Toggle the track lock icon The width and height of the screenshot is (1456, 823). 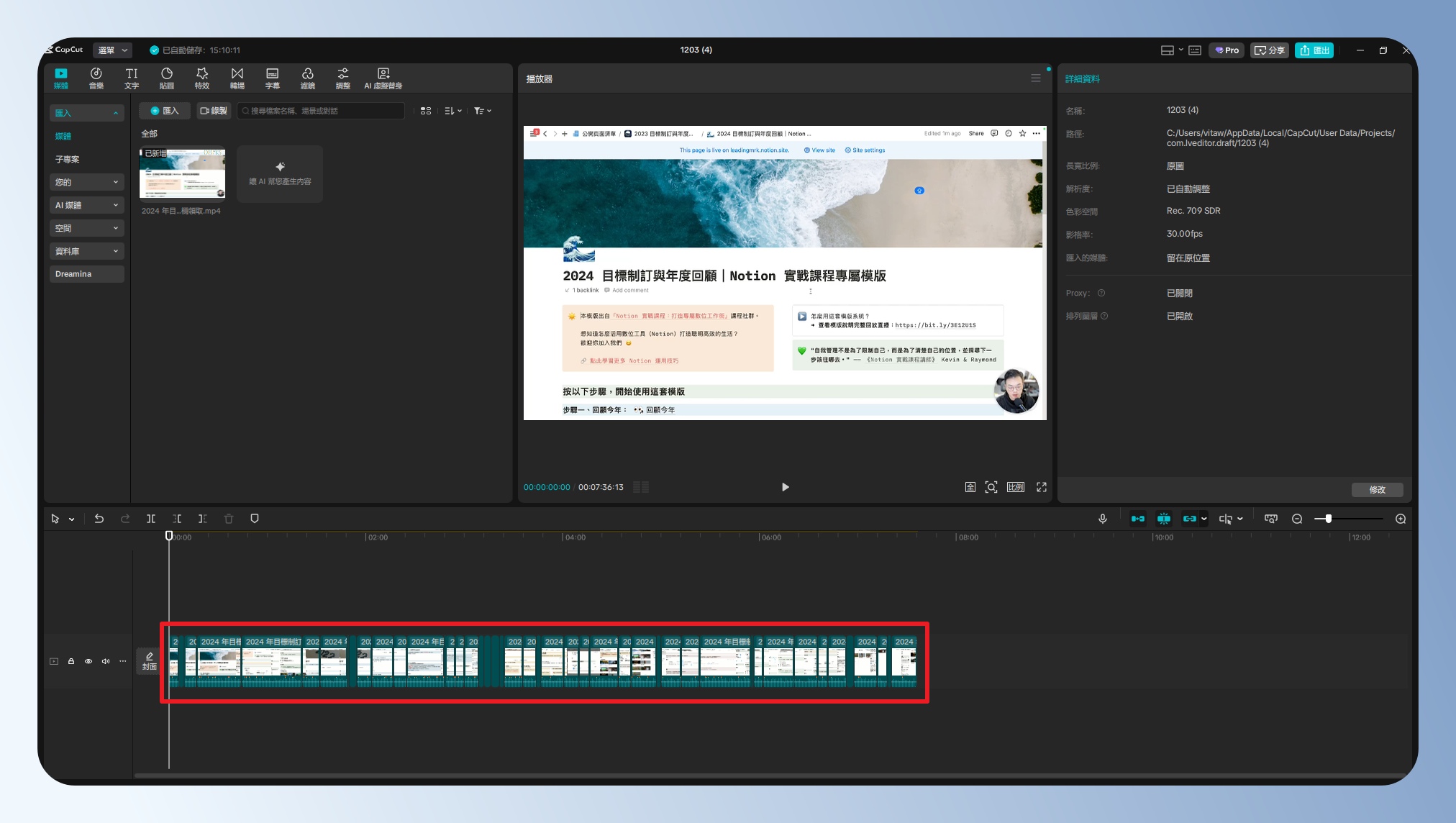(71, 661)
